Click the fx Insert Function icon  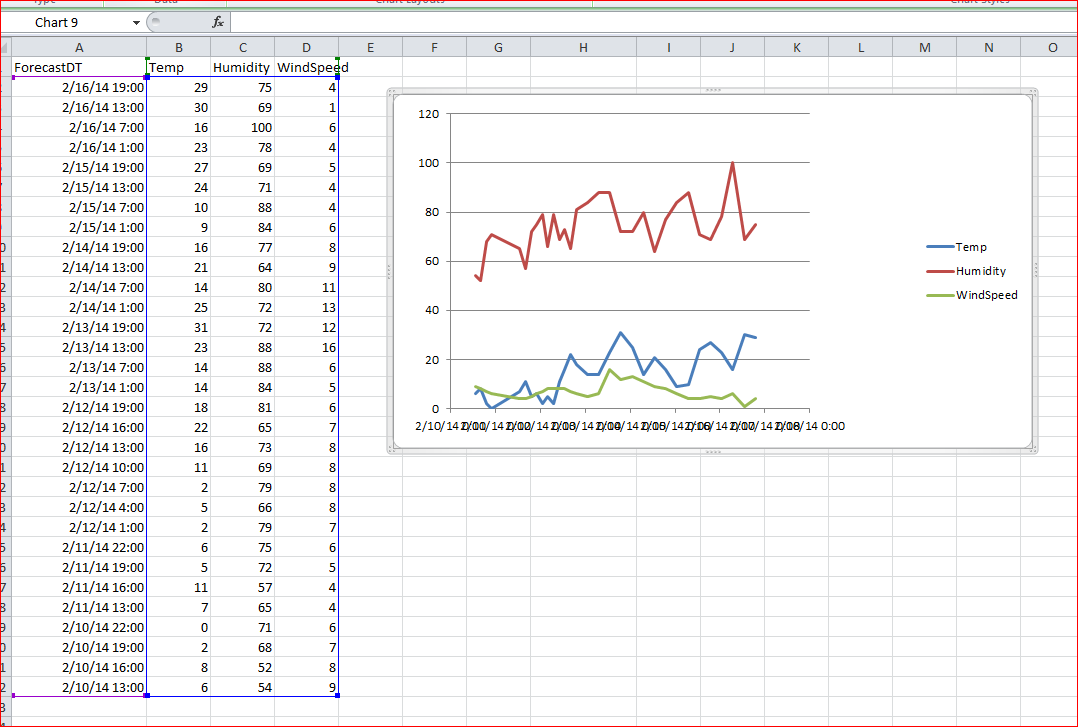tap(218, 22)
